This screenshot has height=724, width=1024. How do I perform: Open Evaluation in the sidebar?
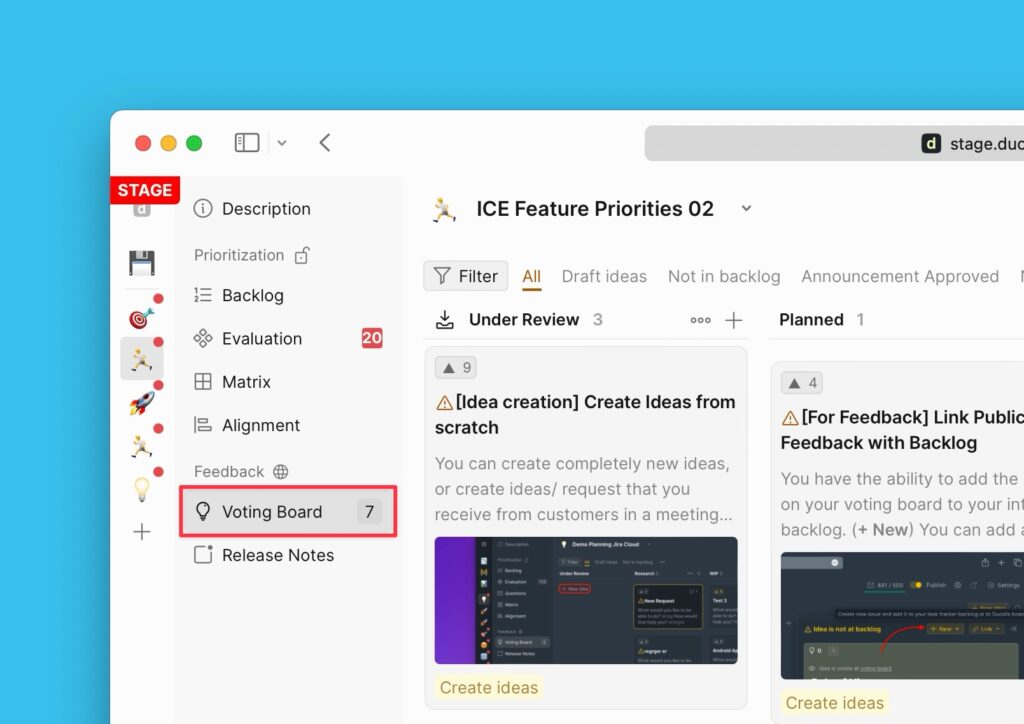tap(261, 339)
